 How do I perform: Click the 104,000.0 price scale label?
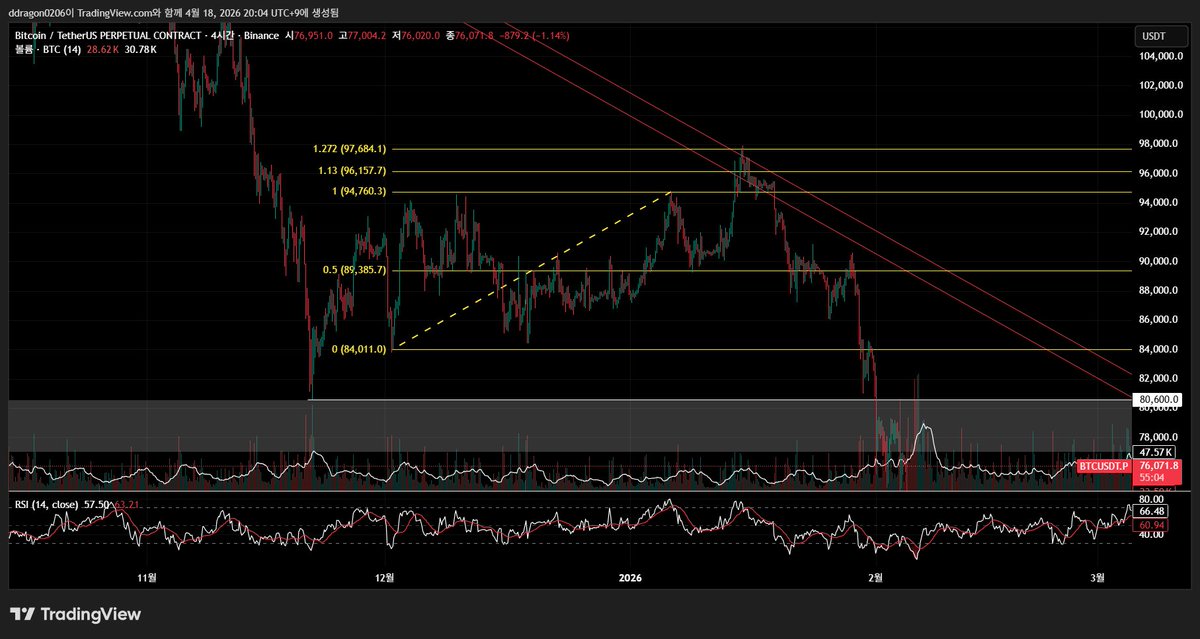(1162, 56)
